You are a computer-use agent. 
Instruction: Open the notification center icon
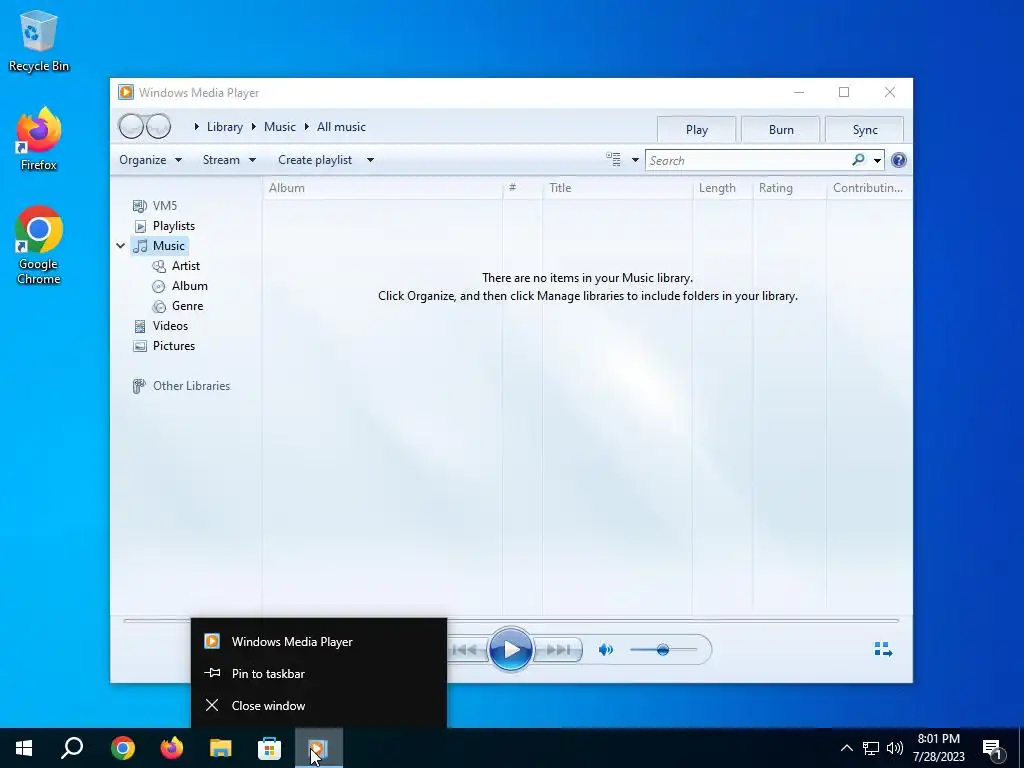coord(993,749)
